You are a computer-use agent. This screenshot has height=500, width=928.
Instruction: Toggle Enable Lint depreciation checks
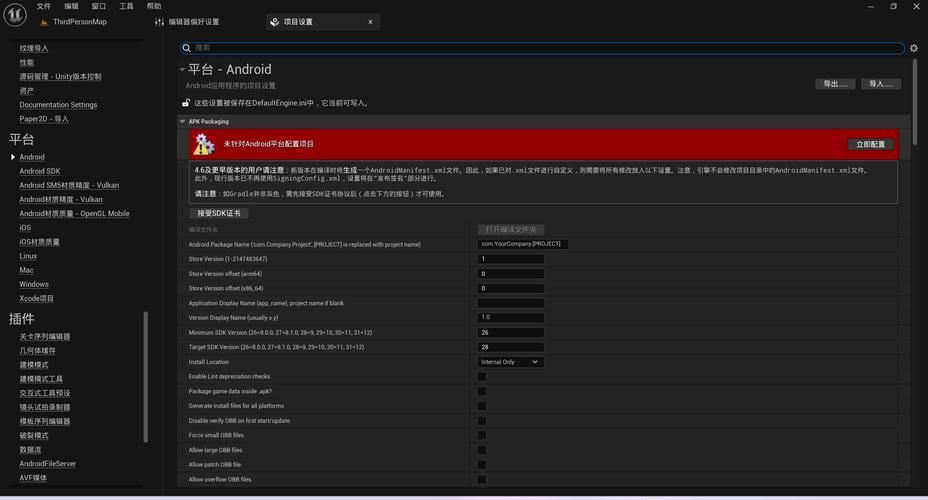point(482,376)
